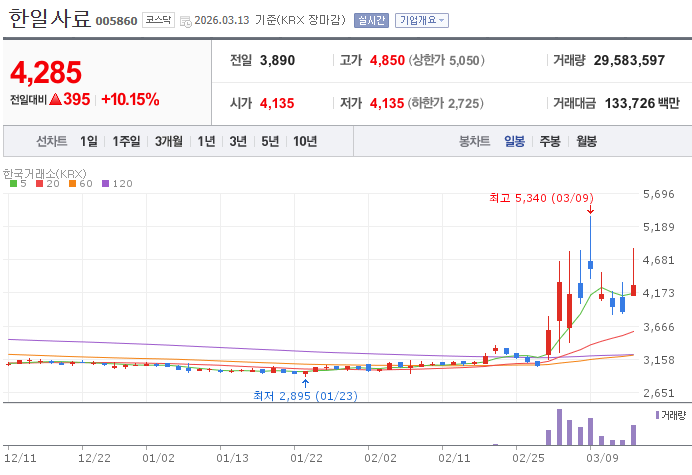Click the green 5-day moving average swatch
The height and width of the screenshot is (475, 692).
(13, 184)
